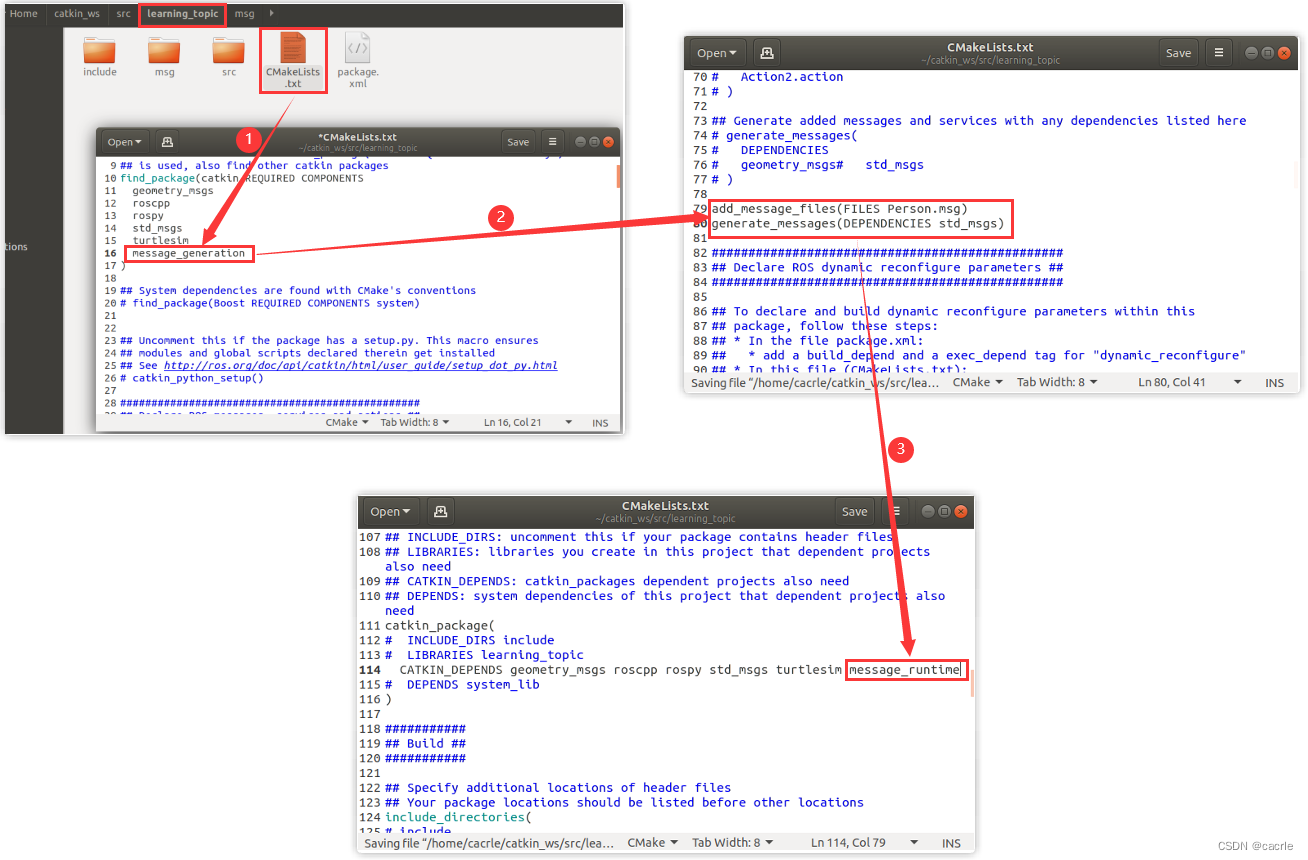This screenshot has height=860, width=1308.
Task: Click 'Declare ROS dynamic reconfigure parameters' comment
Action: pyautogui.click(x=888, y=267)
